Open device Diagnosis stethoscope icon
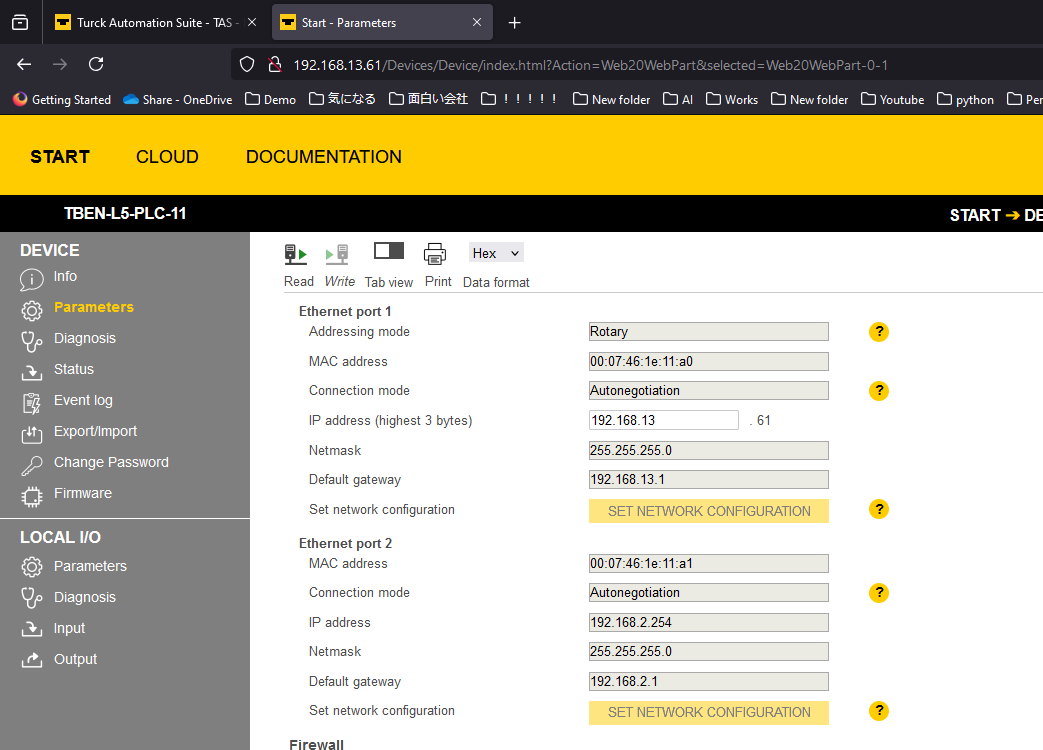The image size is (1043, 750). click(31, 341)
